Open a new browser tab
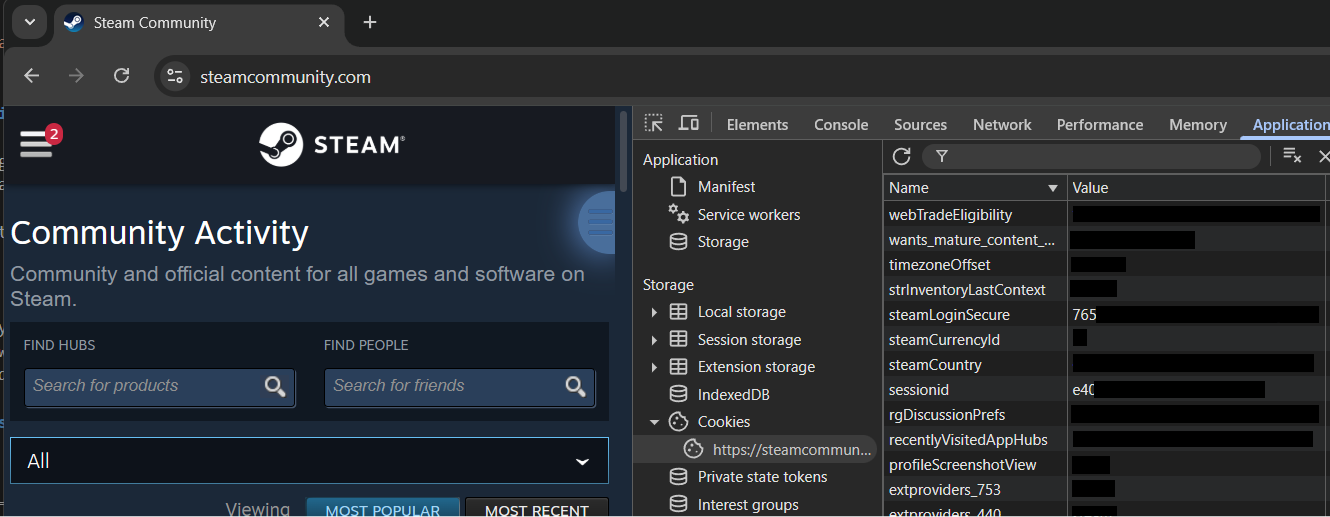1330x517 pixels. click(x=370, y=22)
